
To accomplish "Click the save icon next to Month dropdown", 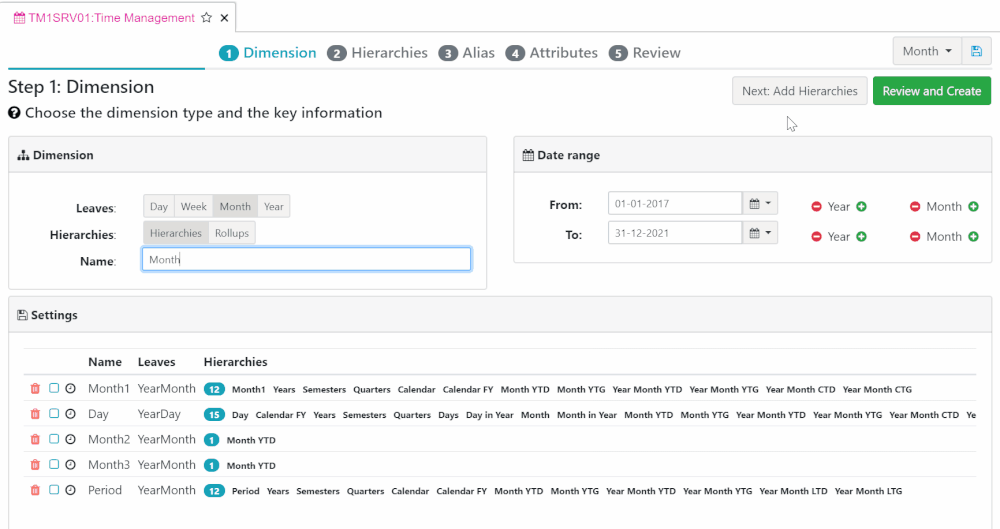I will 976,52.
